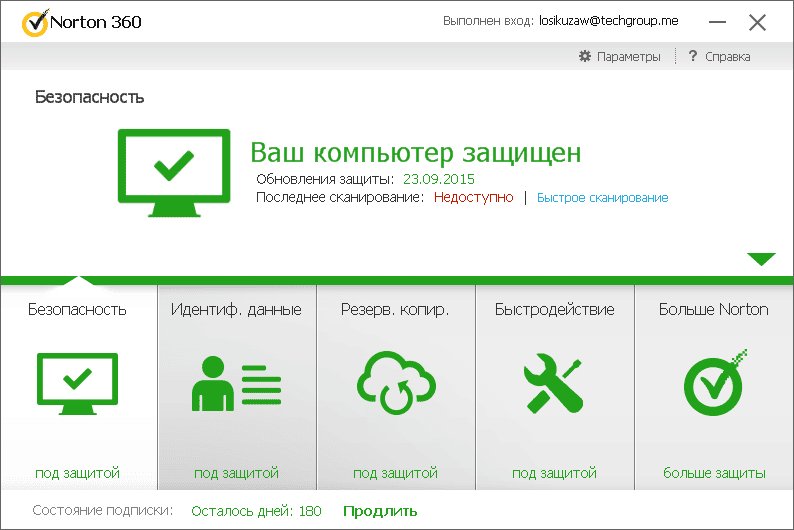Click 'больше защиты' under Больше Norton
Viewport: 794px width, 530px height.
[714, 473]
